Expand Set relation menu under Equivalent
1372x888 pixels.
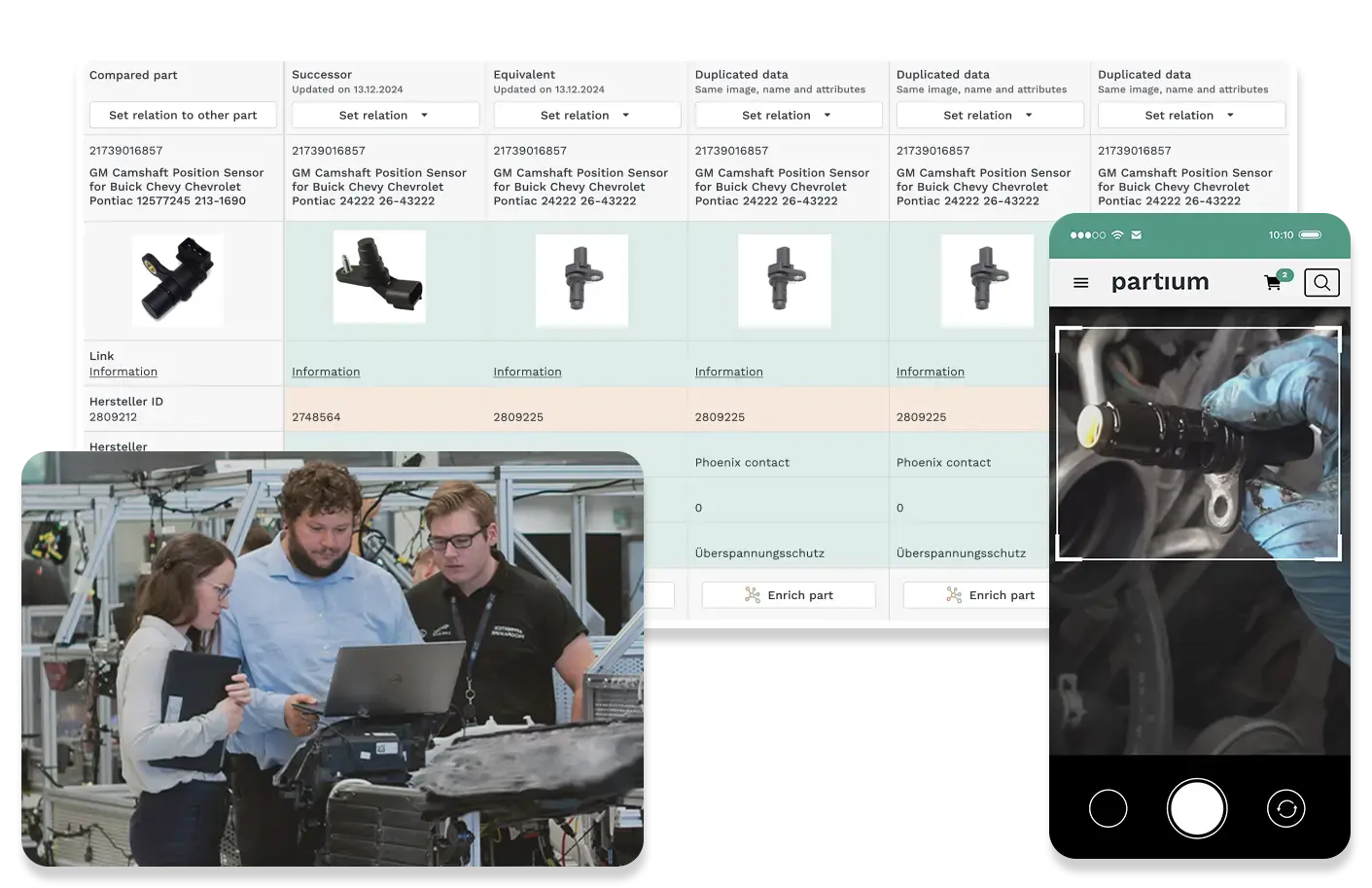click(x=586, y=115)
